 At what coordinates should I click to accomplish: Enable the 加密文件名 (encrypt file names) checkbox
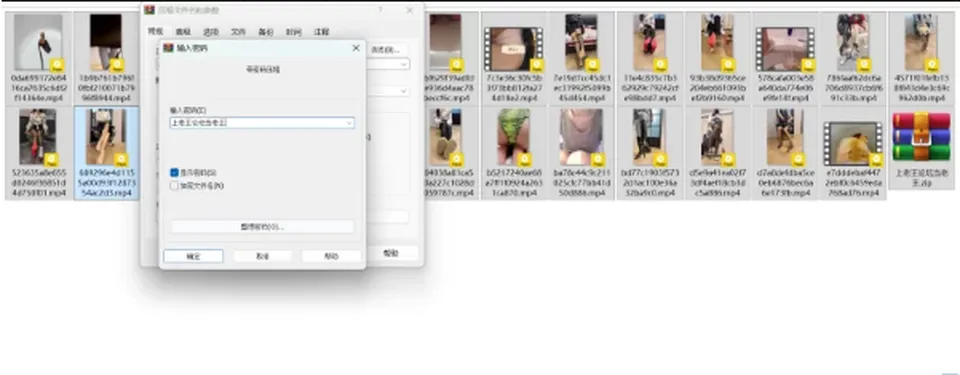174,186
